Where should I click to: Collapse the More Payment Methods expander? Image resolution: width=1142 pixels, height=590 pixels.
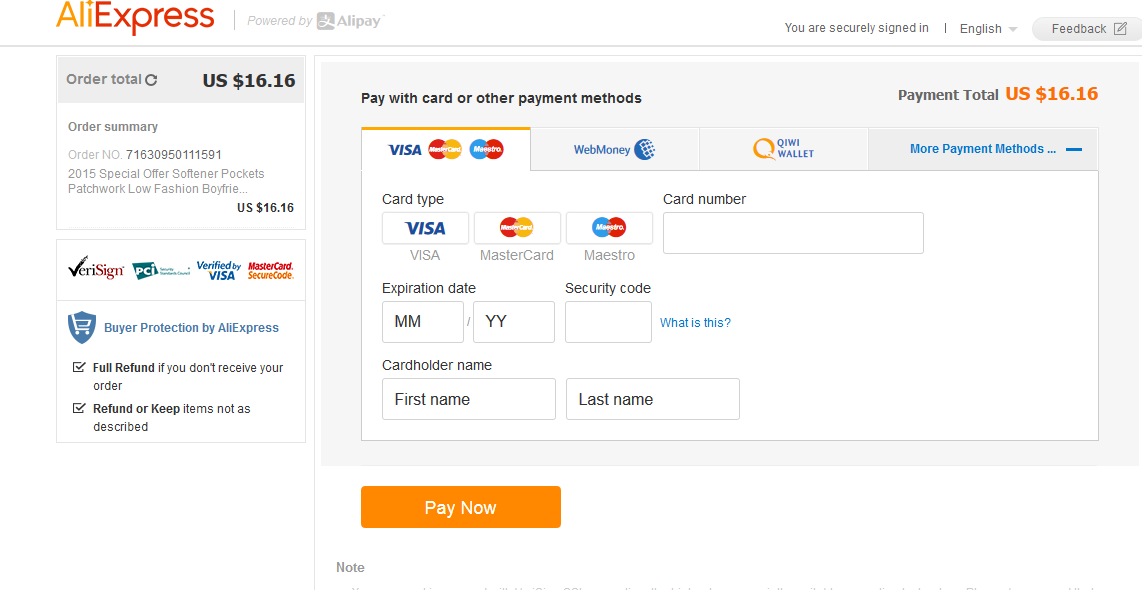coord(1074,149)
